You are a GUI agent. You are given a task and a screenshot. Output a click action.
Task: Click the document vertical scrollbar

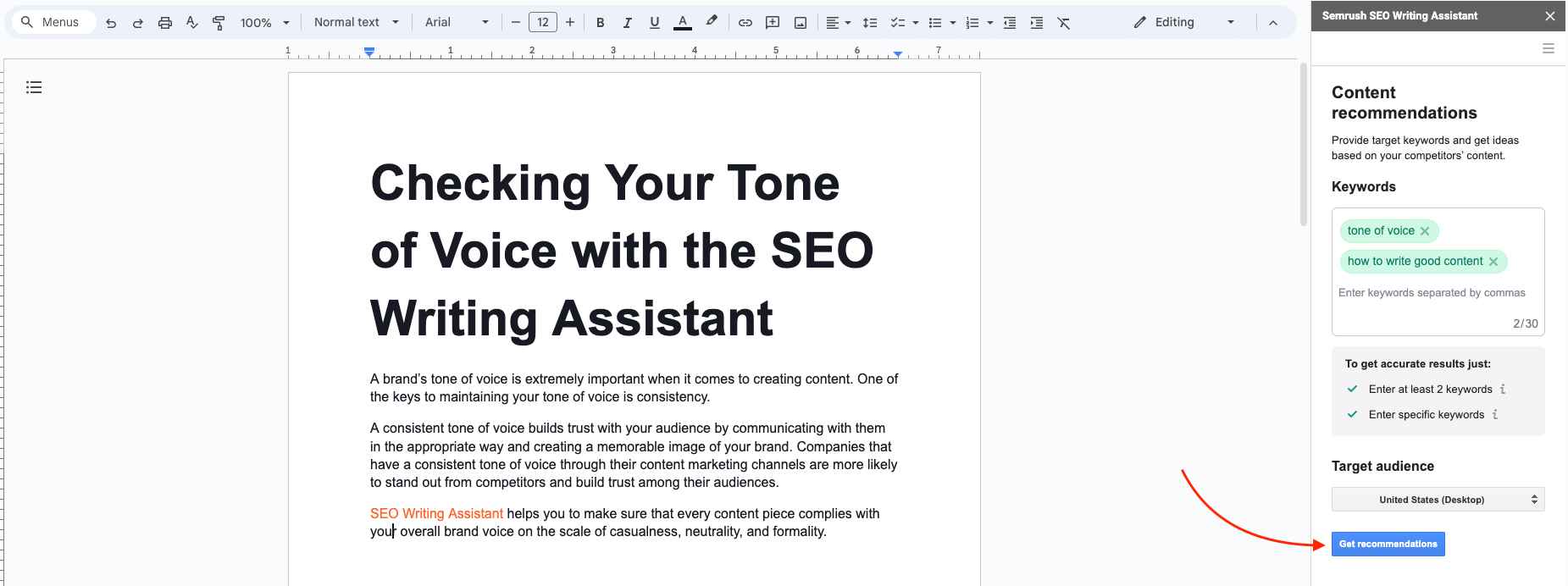click(1304, 144)
